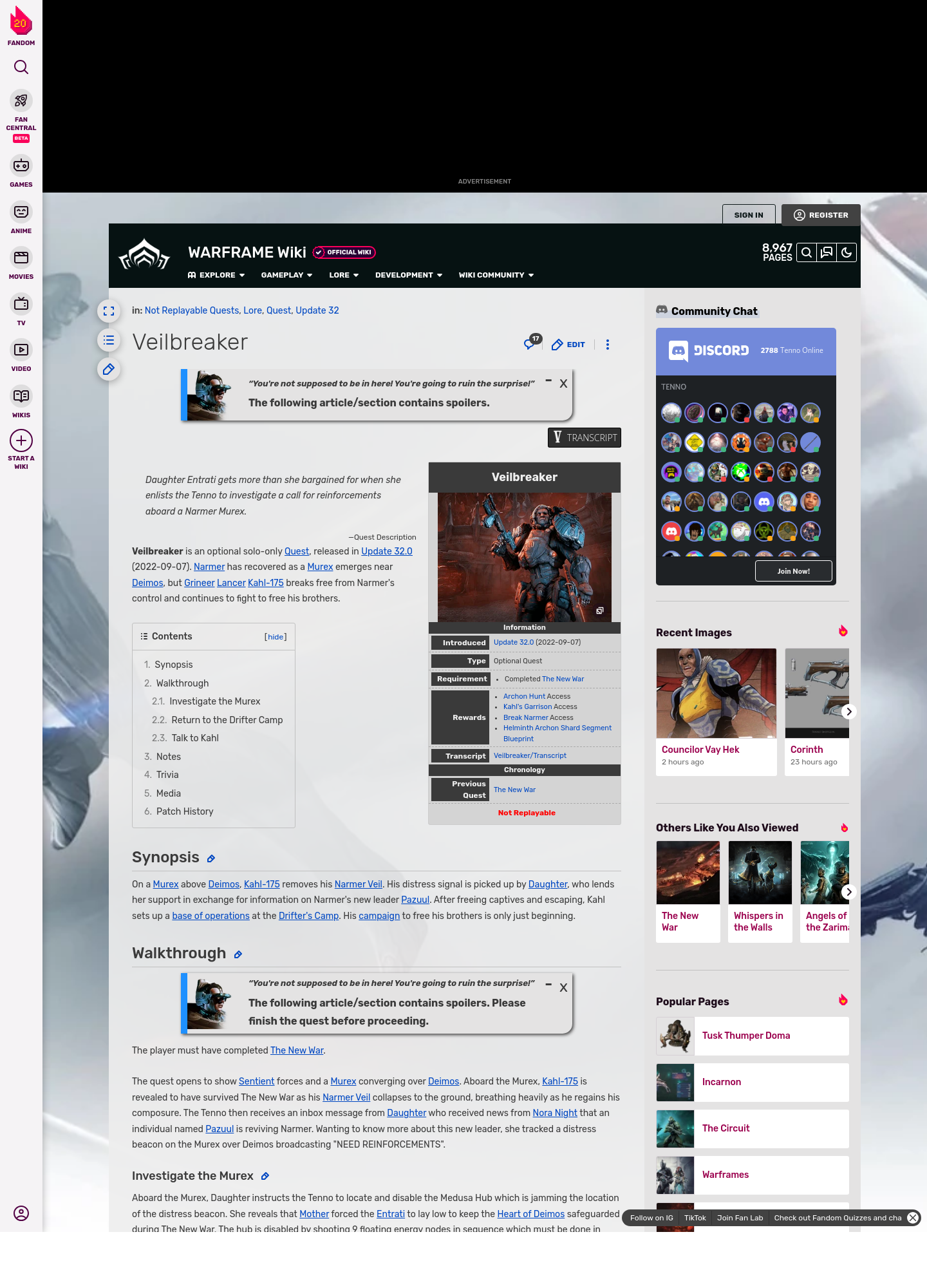Expand the Gameplay menu
Screen dimensions: 927x1288
click(x=286, y=275)
